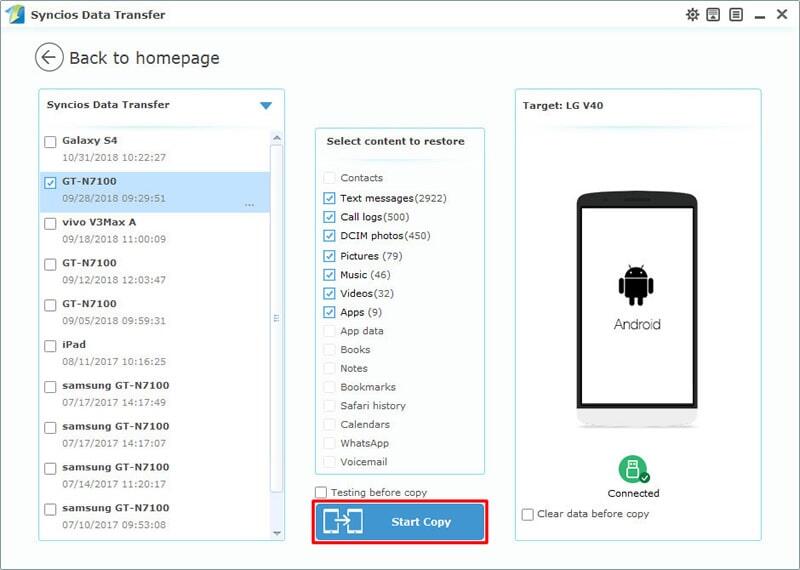The height and width of the screenshot is (570, 800).
Task: Uncheck Music content
Action: click(329, 275)
